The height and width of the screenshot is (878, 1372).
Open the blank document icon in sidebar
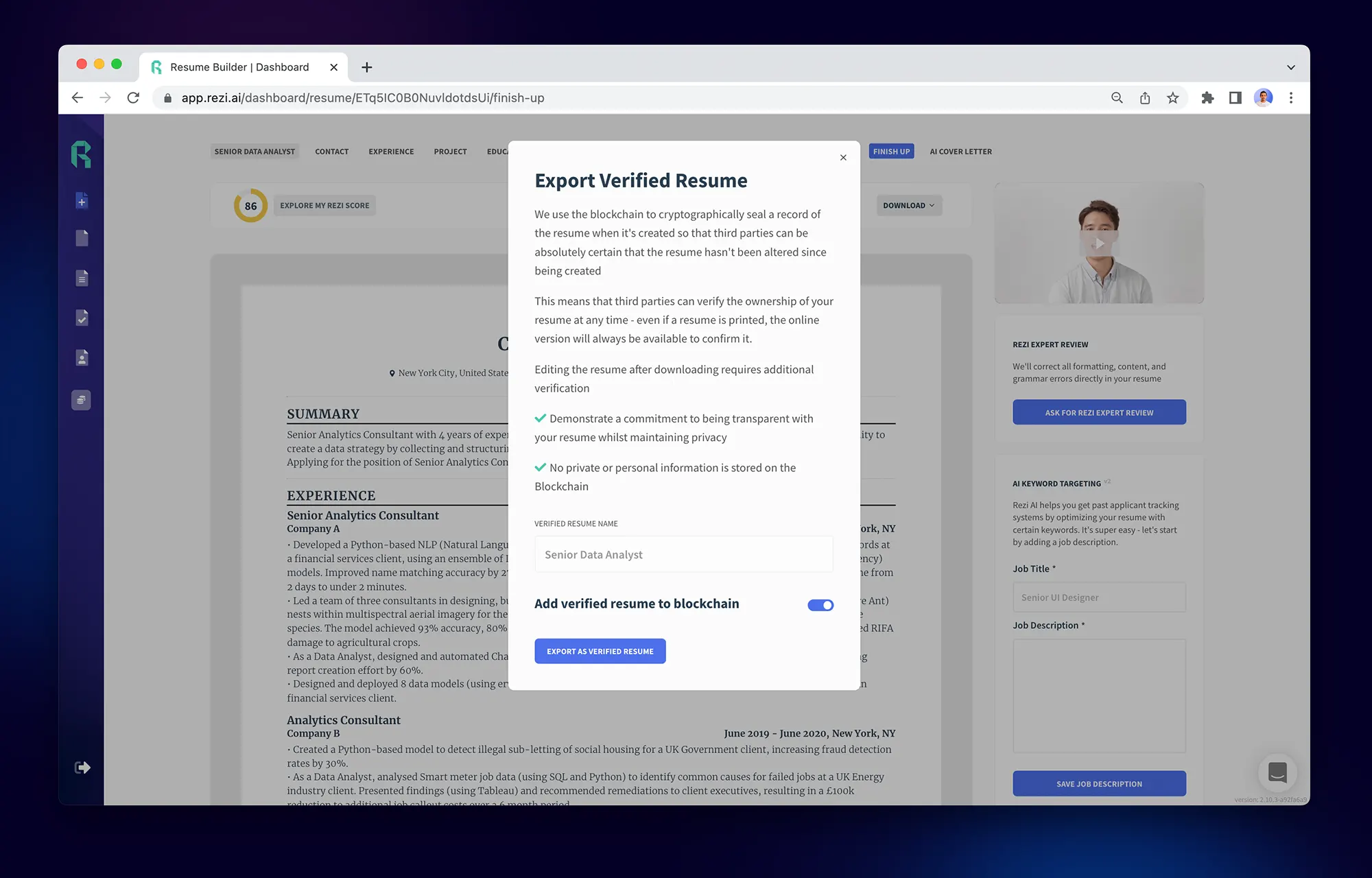[82, 238]
